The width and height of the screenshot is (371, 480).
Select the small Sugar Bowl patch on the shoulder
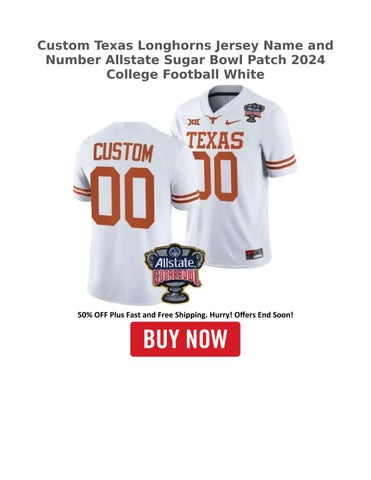pyautogui.click(x=254, y=112)
